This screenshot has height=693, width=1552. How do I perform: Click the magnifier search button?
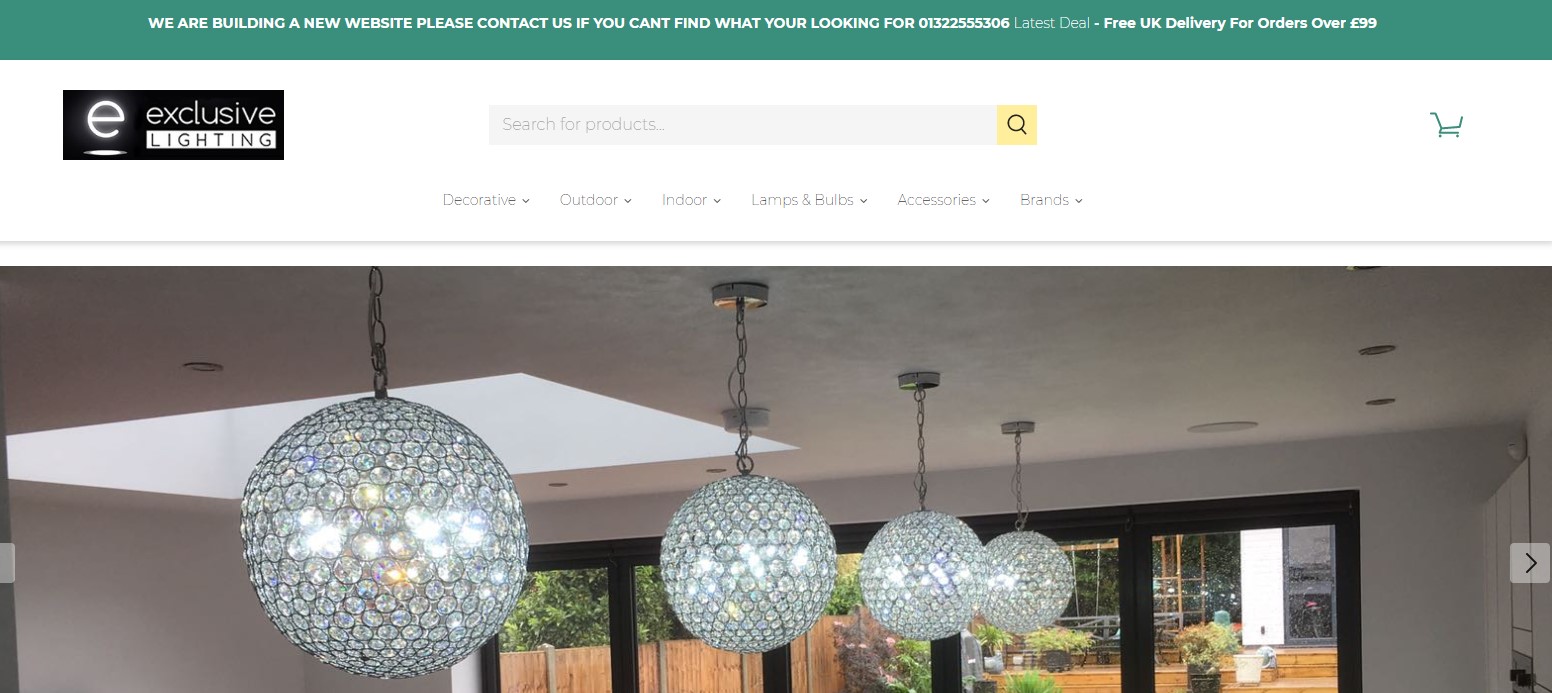1017,125
